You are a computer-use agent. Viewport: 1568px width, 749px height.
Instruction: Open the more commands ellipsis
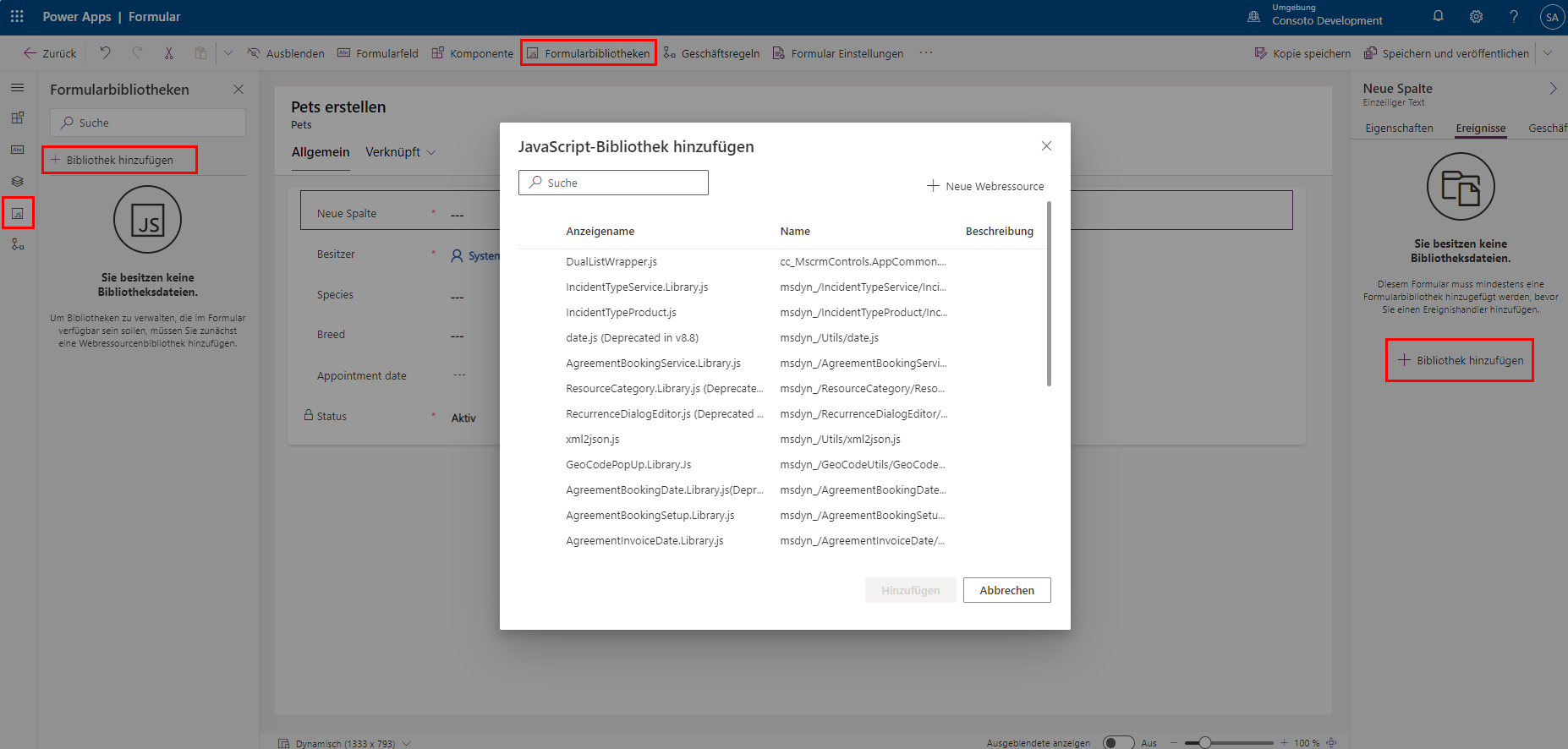926,52
